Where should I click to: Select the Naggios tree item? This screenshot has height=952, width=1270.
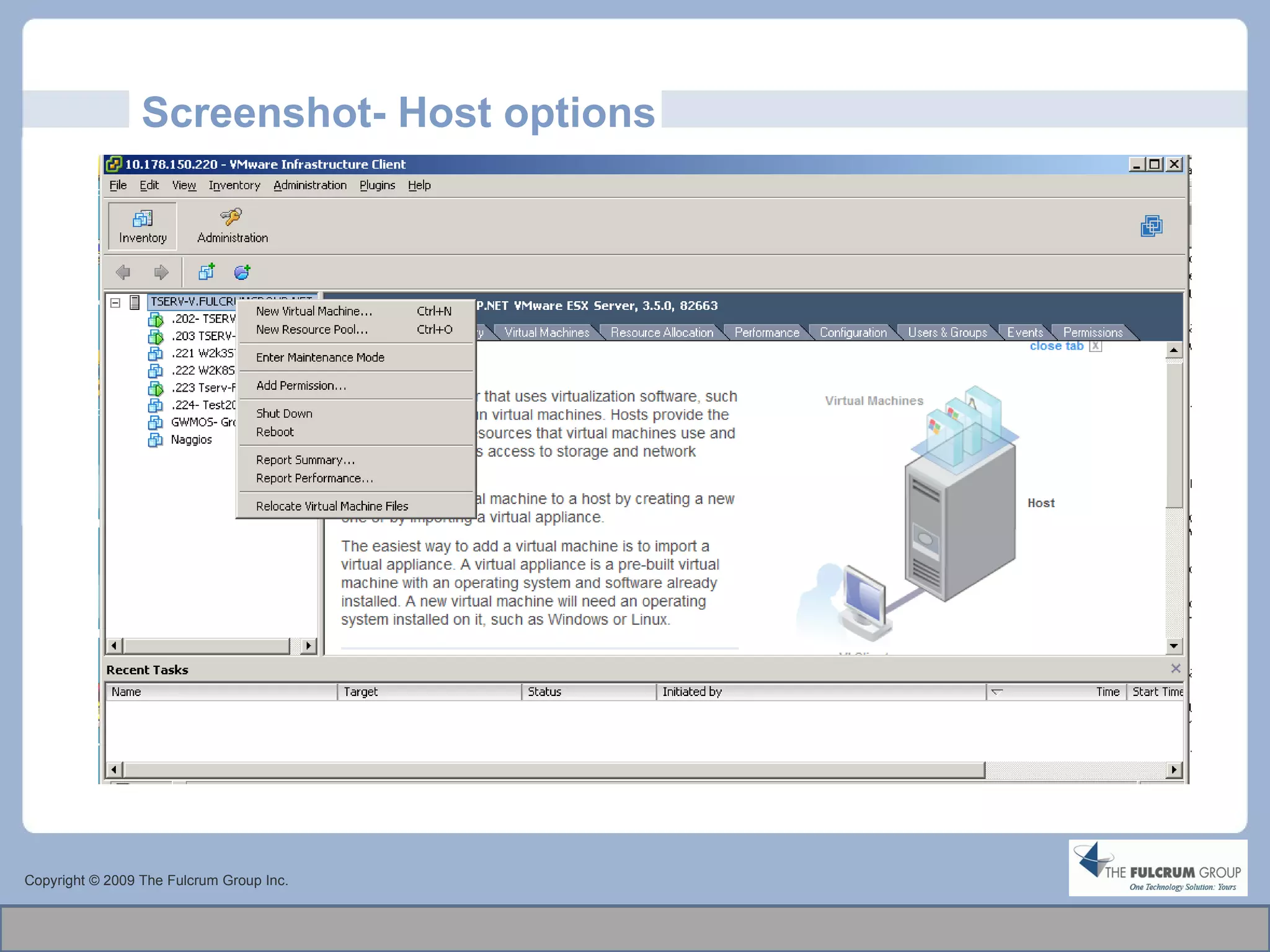click(x=192, y=440)
